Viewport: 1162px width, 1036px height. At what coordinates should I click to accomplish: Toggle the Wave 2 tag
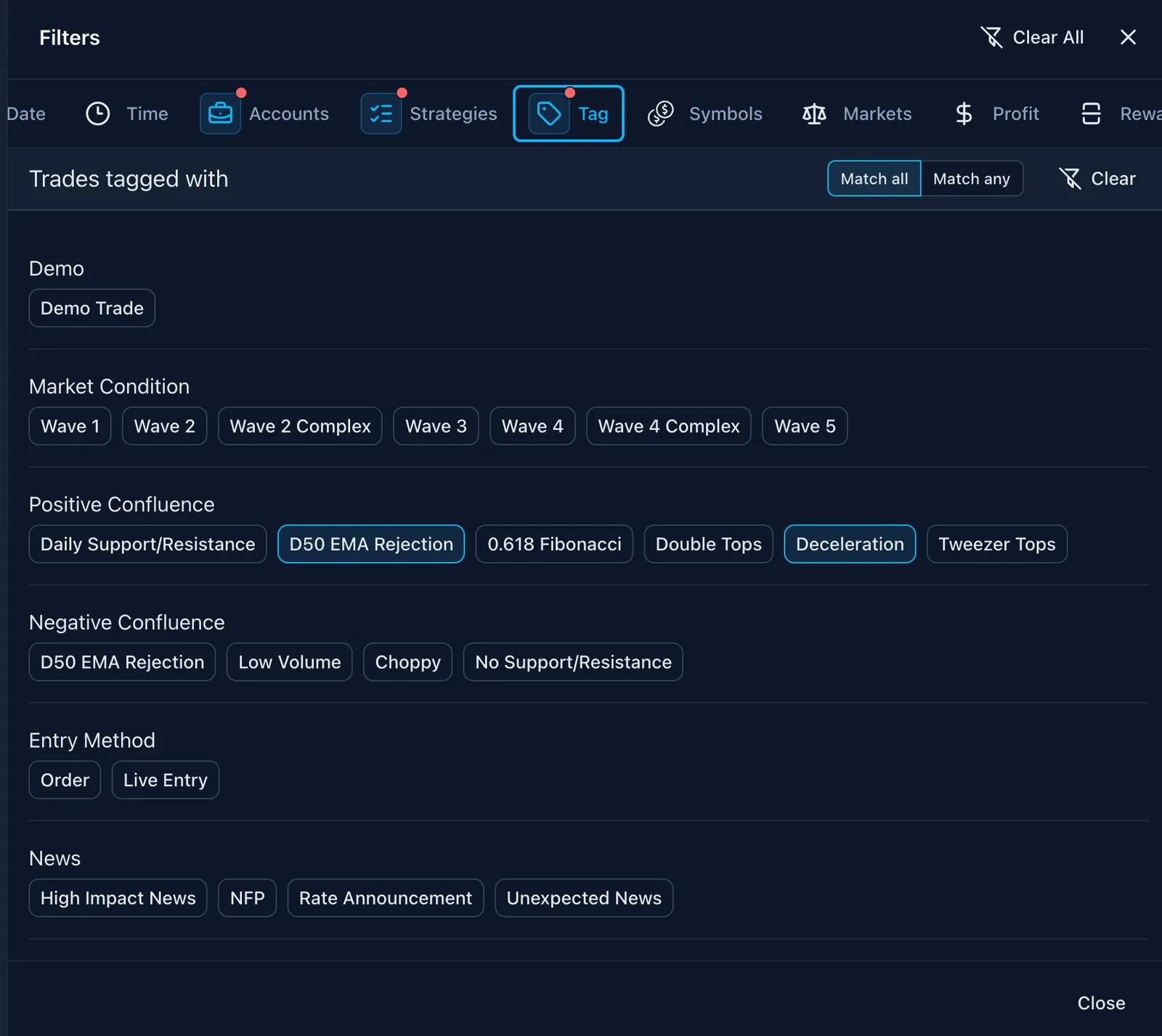click(165, 426)
